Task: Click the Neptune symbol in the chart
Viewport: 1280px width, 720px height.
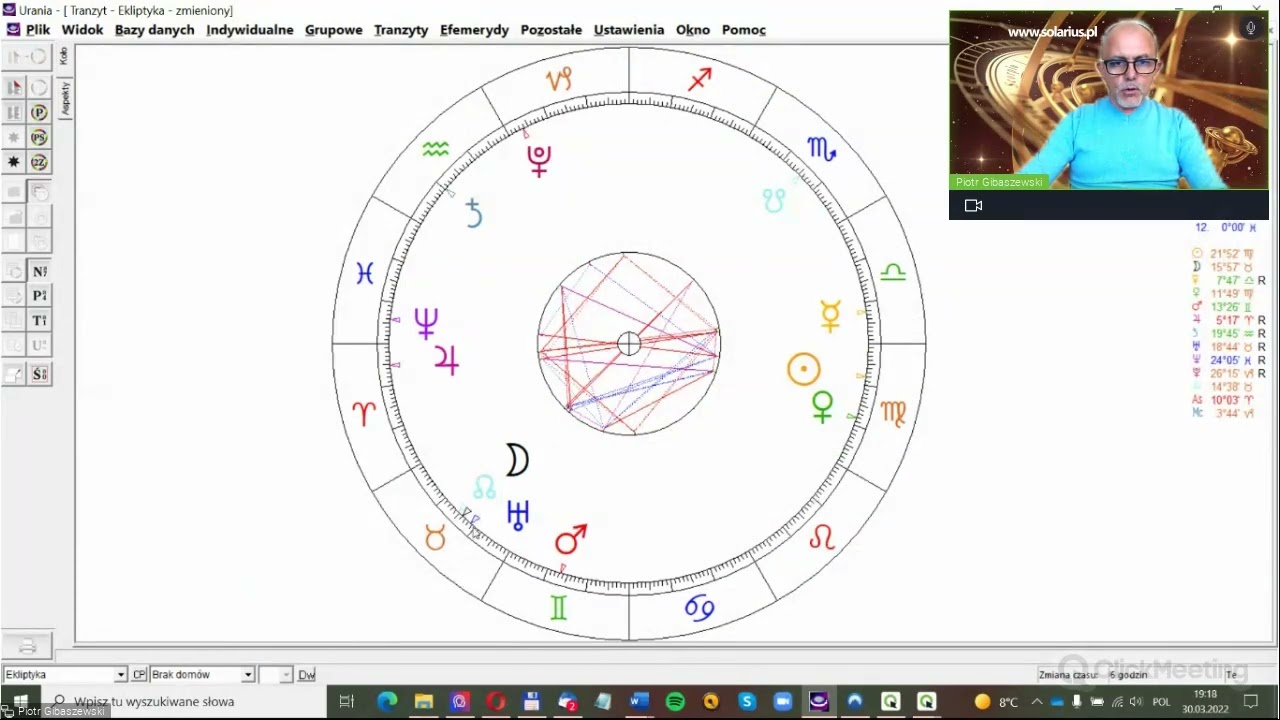Action: [x=426, y=323]
